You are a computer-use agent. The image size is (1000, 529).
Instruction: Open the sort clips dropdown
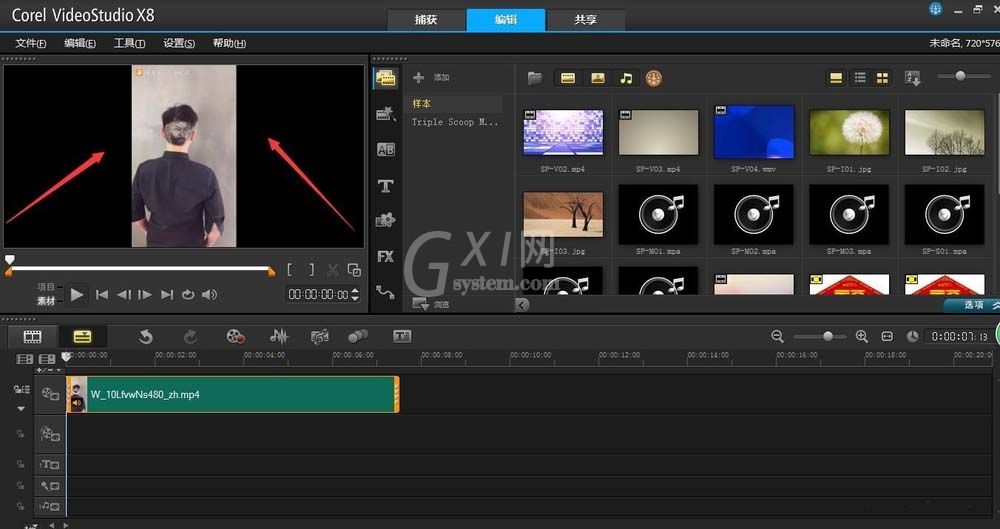[913, 78]
